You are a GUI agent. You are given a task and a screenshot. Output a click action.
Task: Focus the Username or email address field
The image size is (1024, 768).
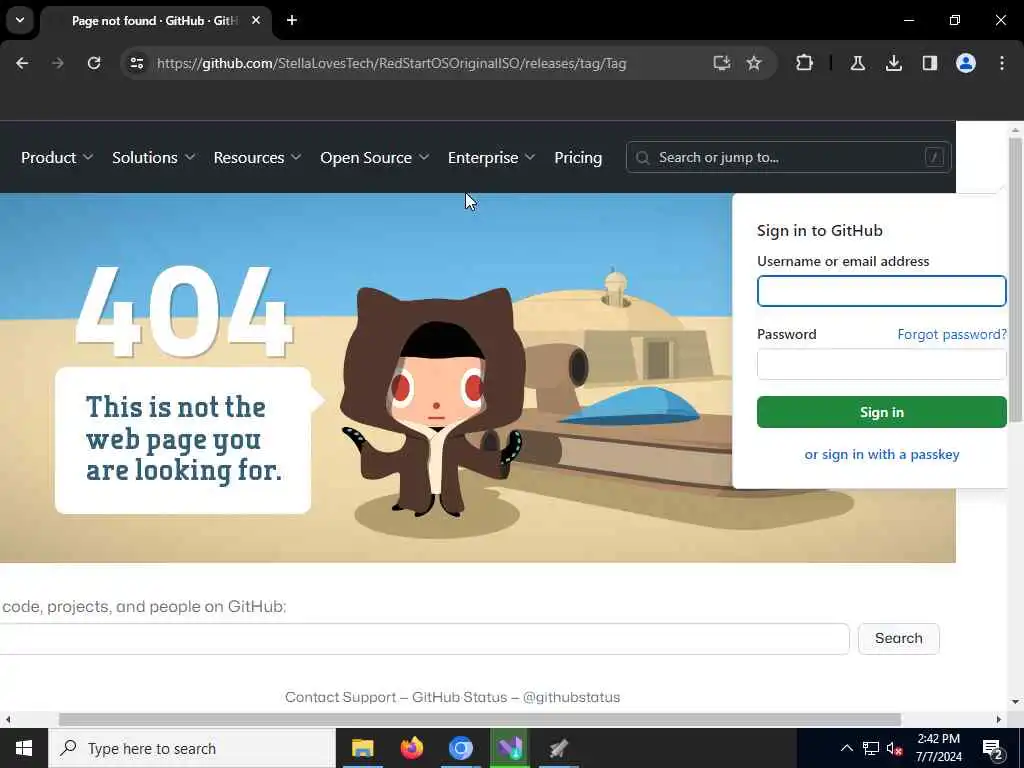pos(882,291)
